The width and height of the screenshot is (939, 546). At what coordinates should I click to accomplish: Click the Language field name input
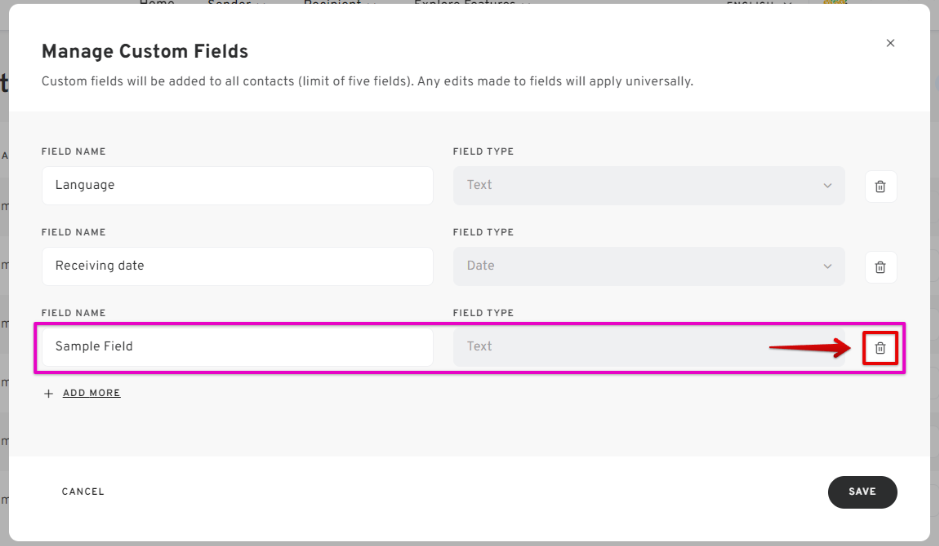(x=238, y=186)
